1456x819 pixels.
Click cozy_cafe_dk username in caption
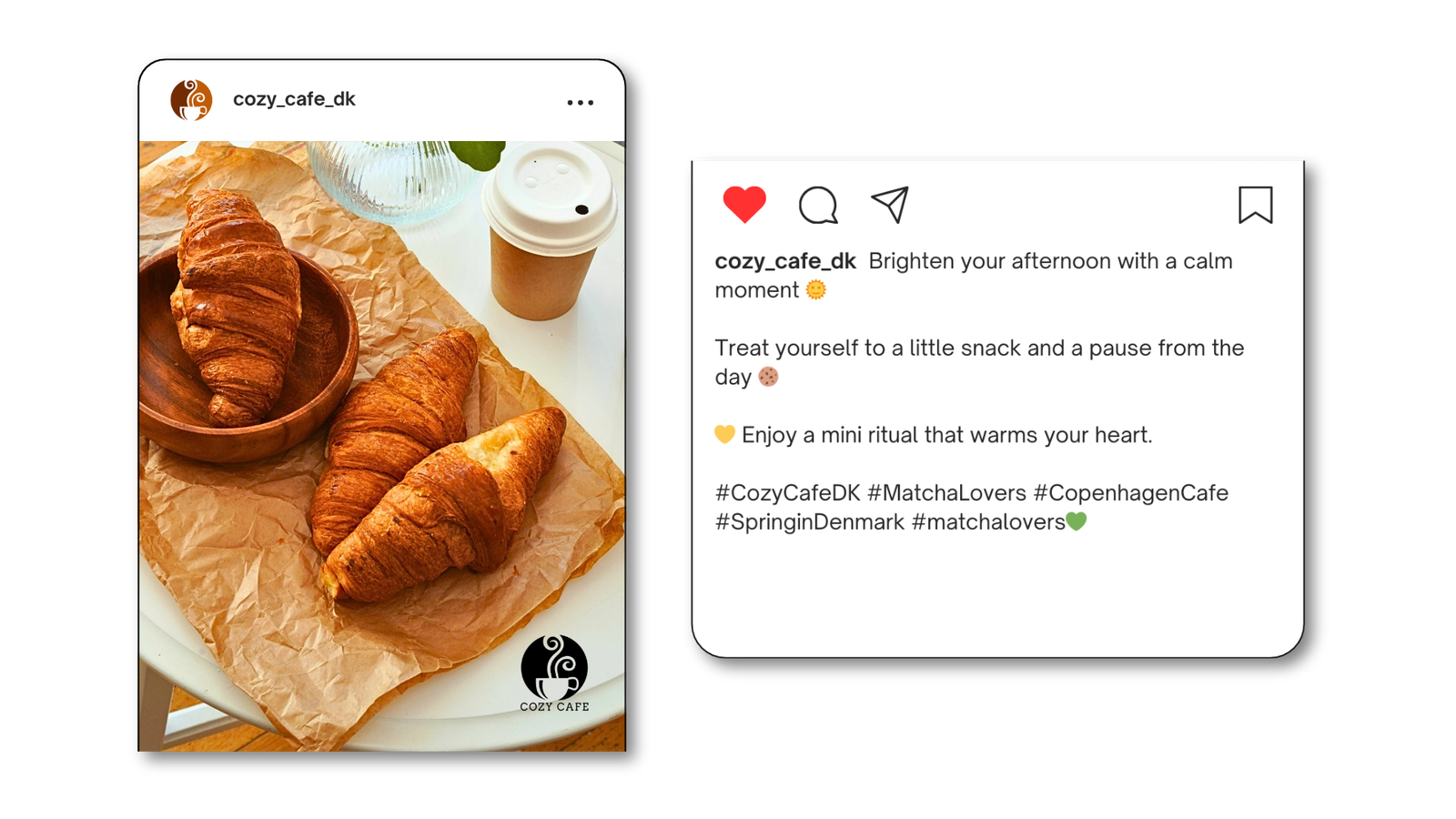(x=785, y=261)
